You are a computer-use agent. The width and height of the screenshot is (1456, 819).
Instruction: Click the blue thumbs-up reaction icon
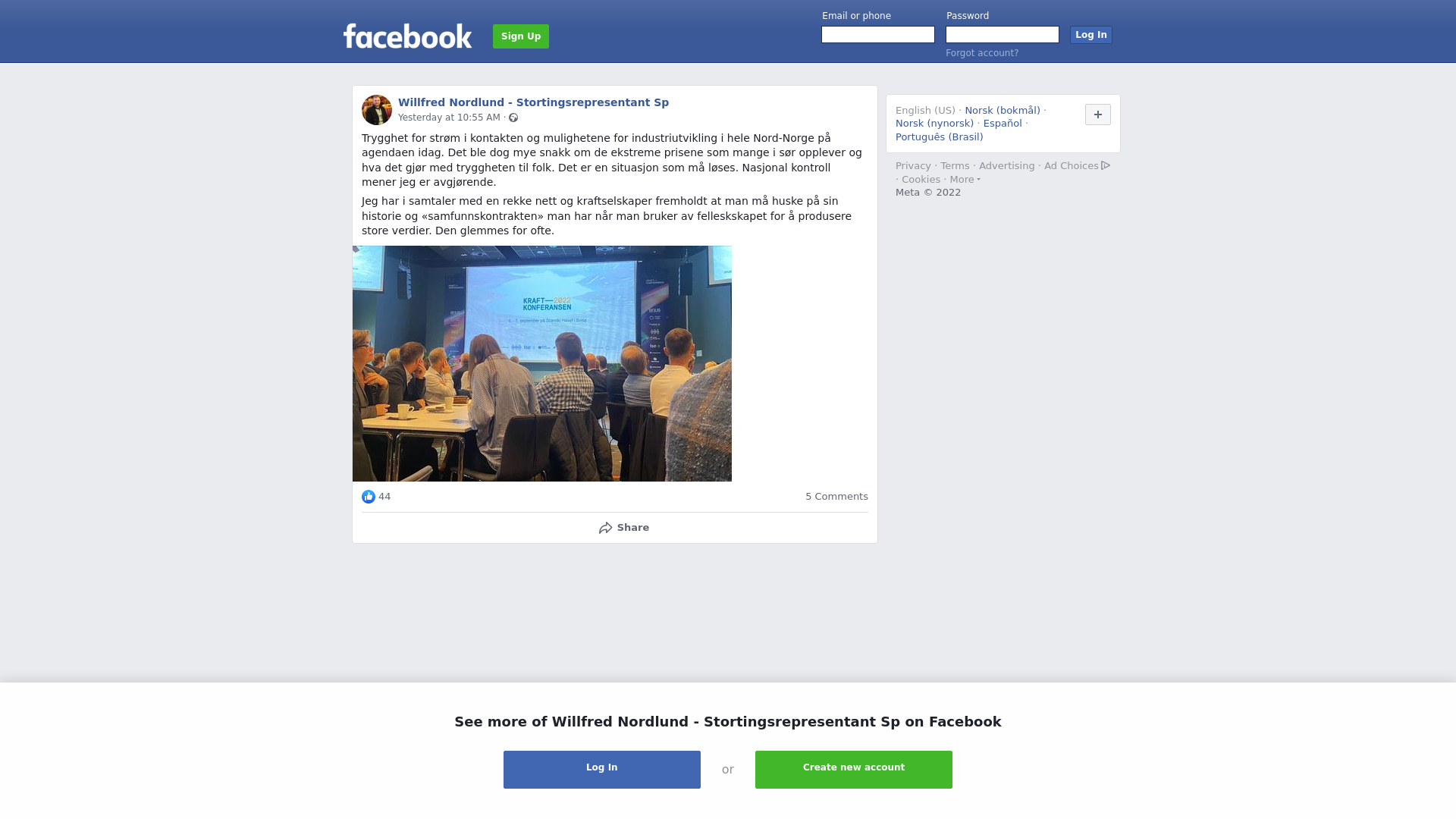369,497
